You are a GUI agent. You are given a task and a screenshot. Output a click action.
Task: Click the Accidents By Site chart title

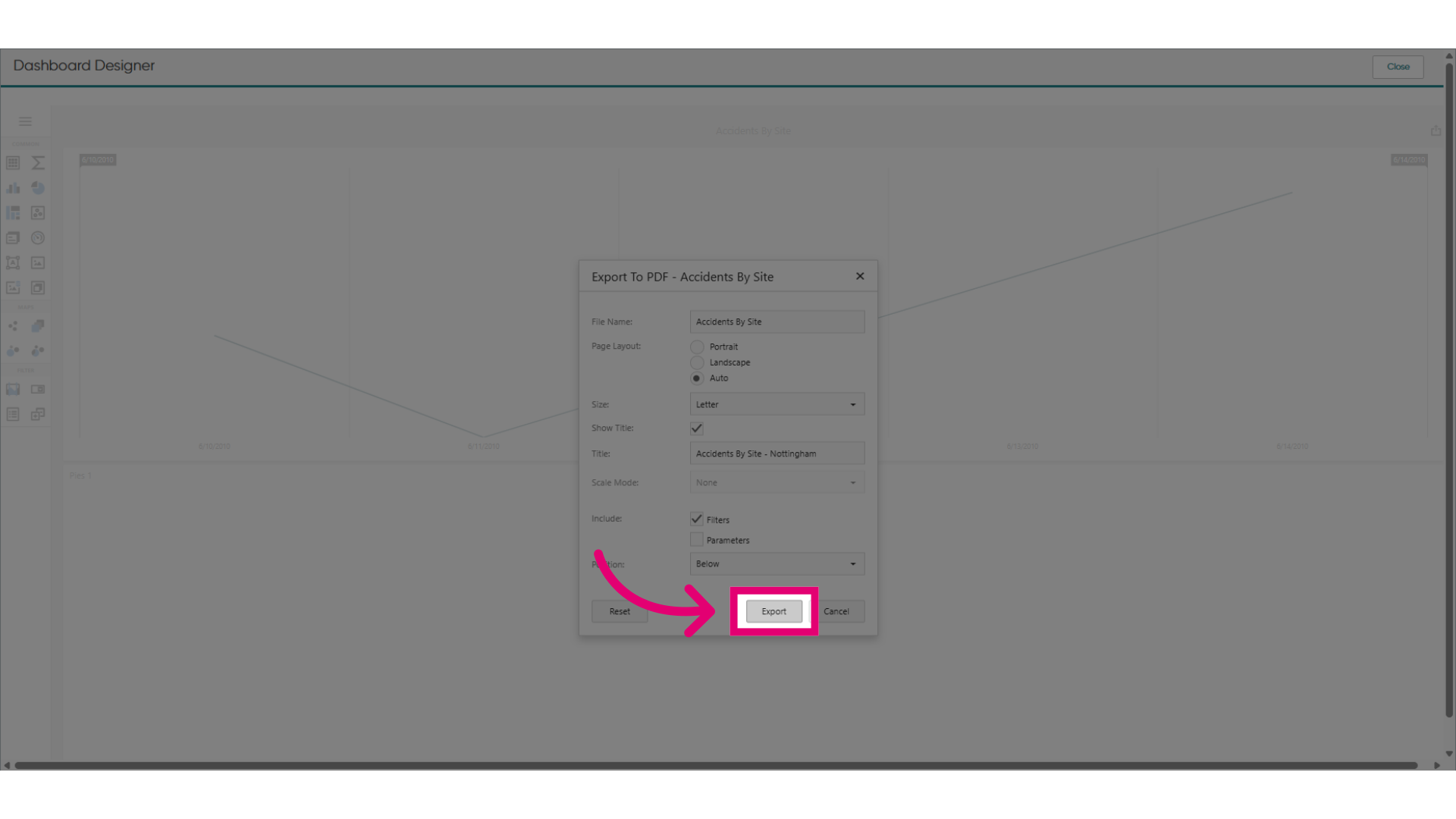[x=753, y=131]
